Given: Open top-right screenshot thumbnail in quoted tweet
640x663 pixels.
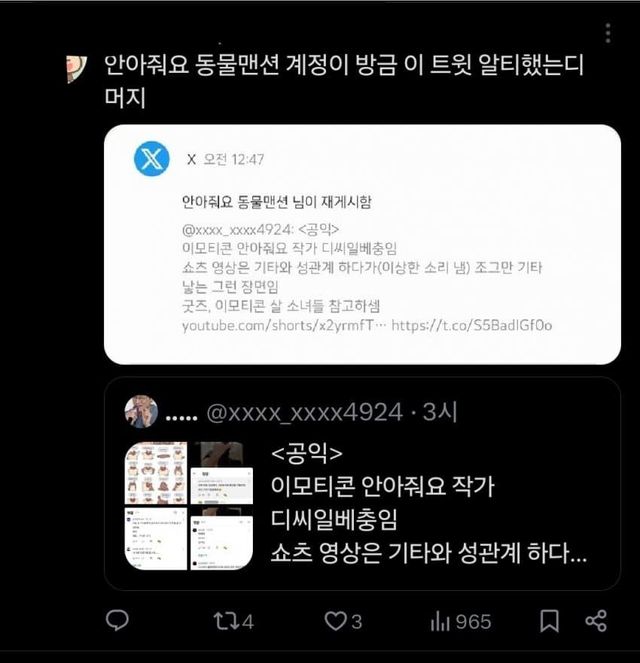Looking at the screenshot, I should [222, 473].
